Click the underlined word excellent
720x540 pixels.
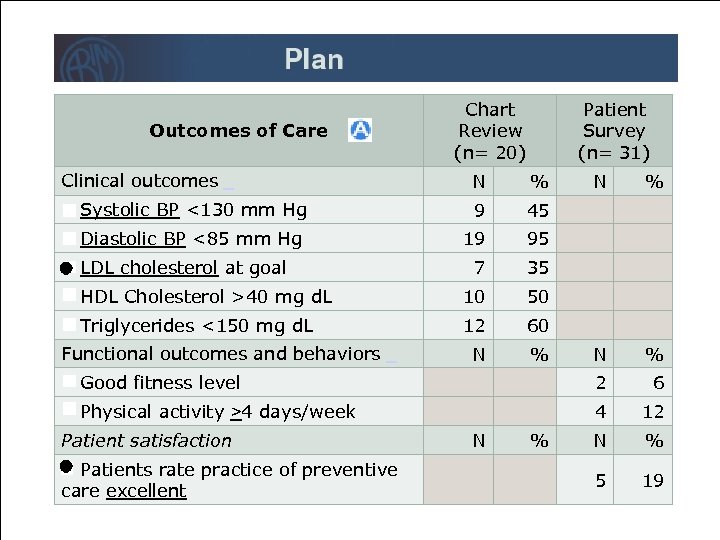click(x=146, y=491)
